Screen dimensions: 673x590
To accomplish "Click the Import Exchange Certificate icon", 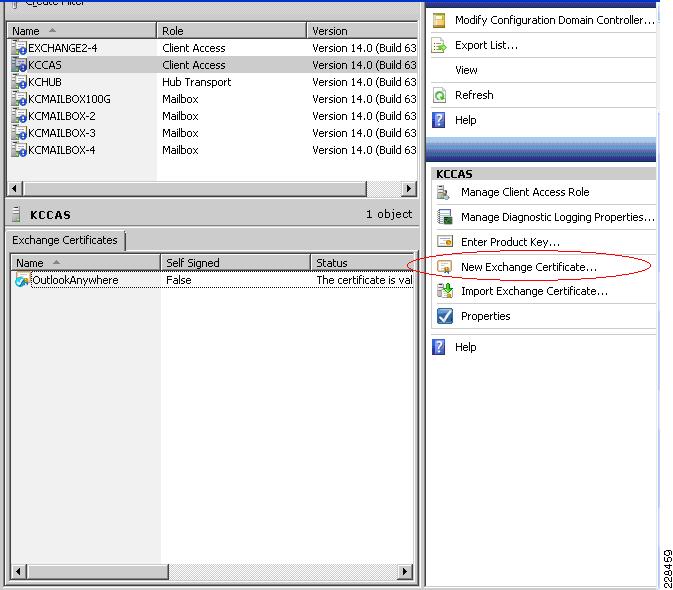I will coord(445,291).
